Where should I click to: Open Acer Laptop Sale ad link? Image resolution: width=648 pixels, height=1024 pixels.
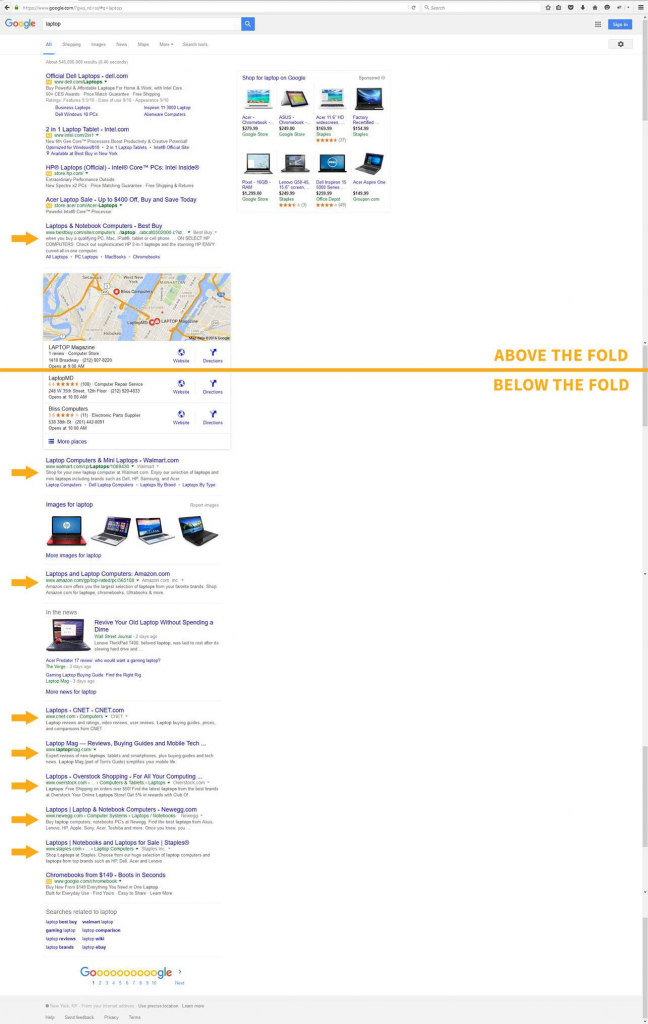click(x=121, y=200)
